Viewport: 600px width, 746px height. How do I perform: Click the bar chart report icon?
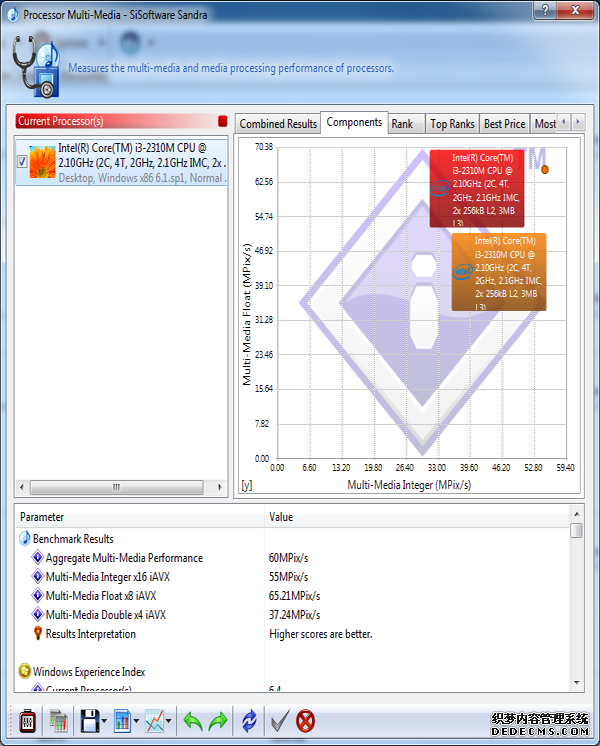click(122, 721)
